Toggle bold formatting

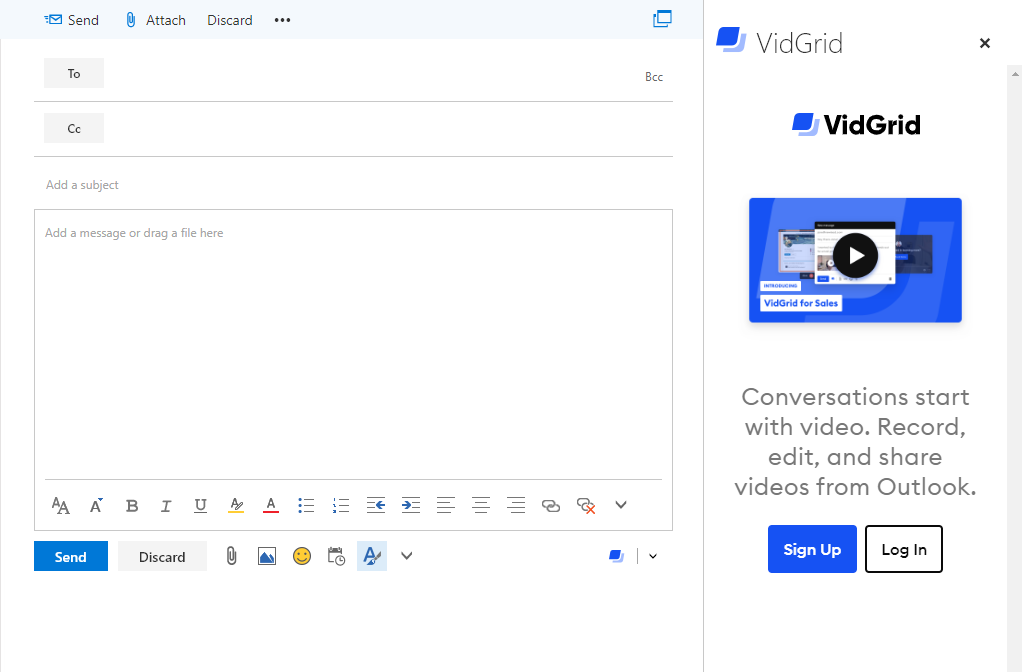(x=132, y=506)
